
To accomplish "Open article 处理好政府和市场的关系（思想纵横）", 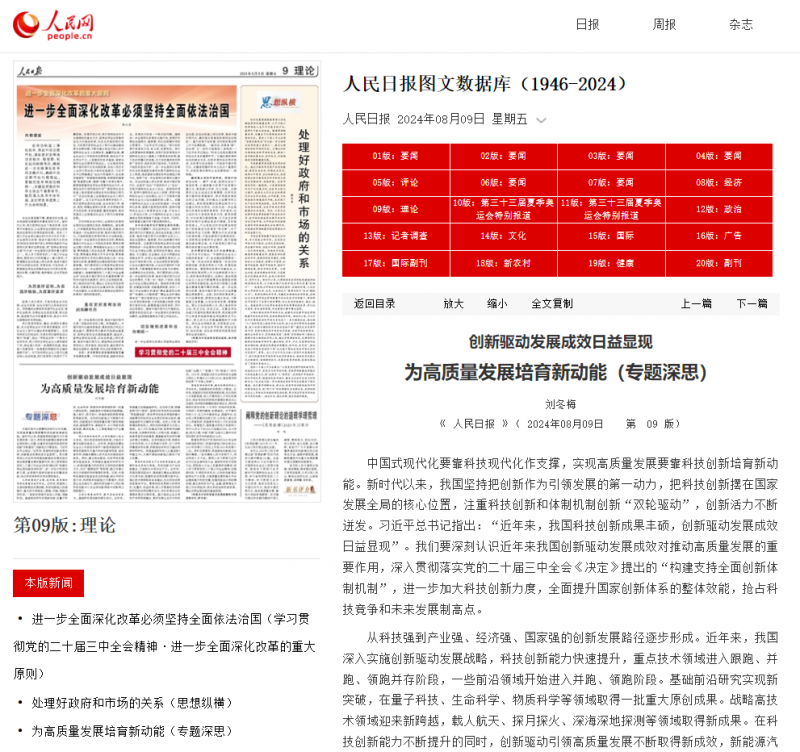I will pos(132,703).
